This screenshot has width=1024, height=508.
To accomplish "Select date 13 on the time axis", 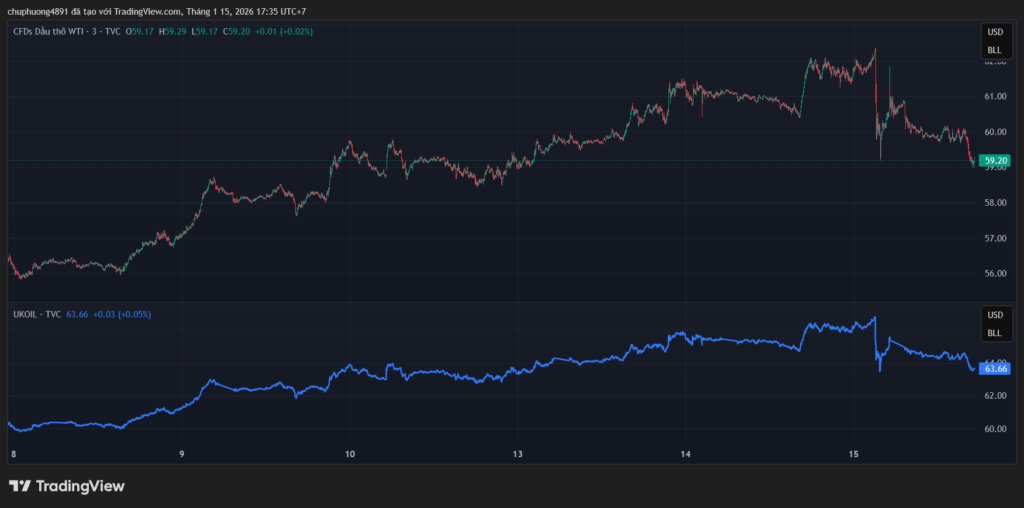I will 517,454.
